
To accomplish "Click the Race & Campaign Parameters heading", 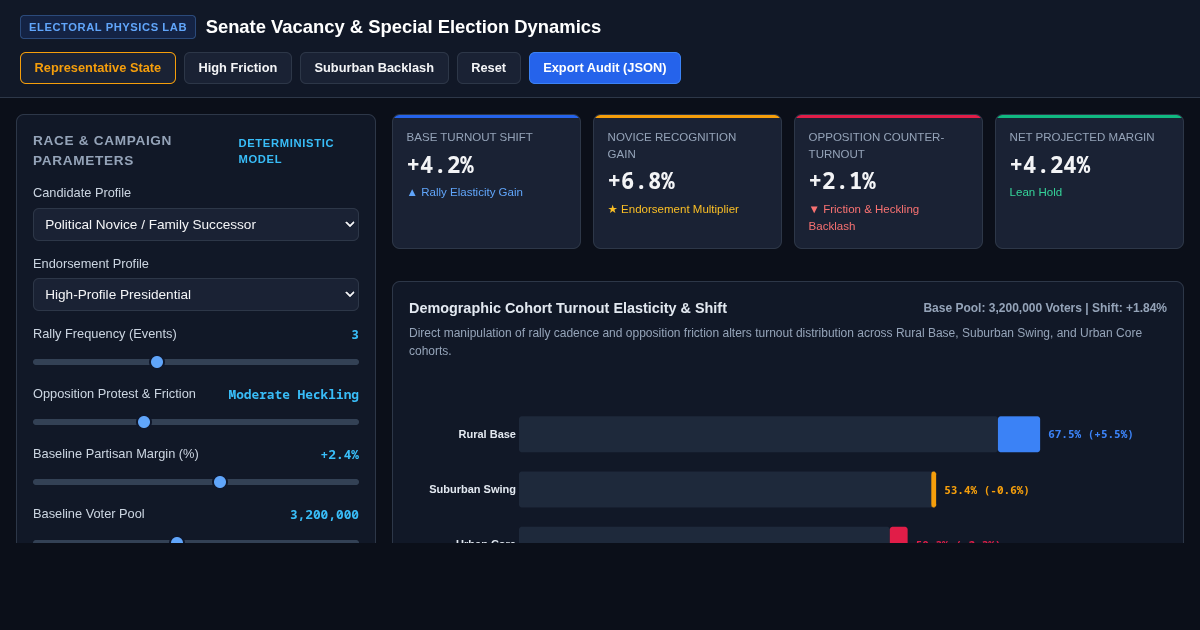I will coord(103,150).
